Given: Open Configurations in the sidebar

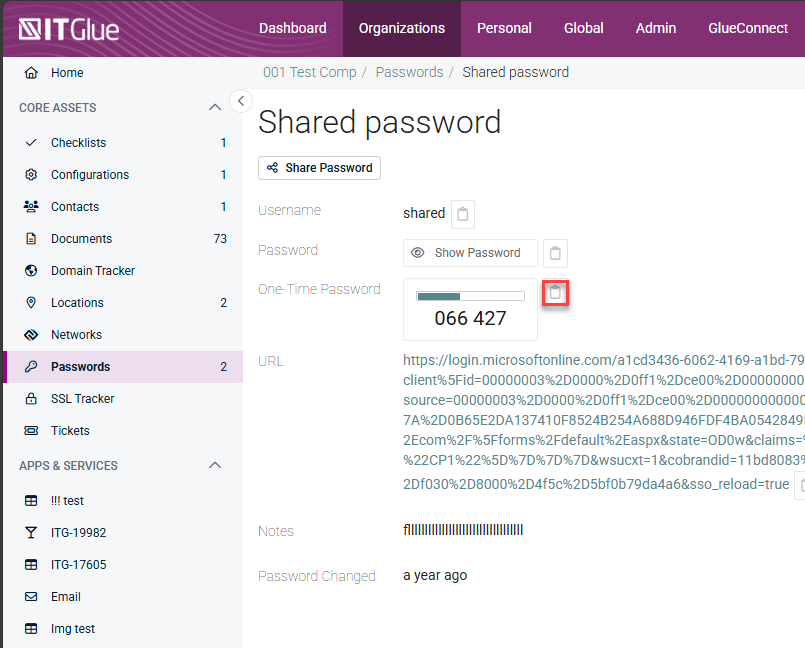Looking at the screenshot, I should tap(89, 175).
